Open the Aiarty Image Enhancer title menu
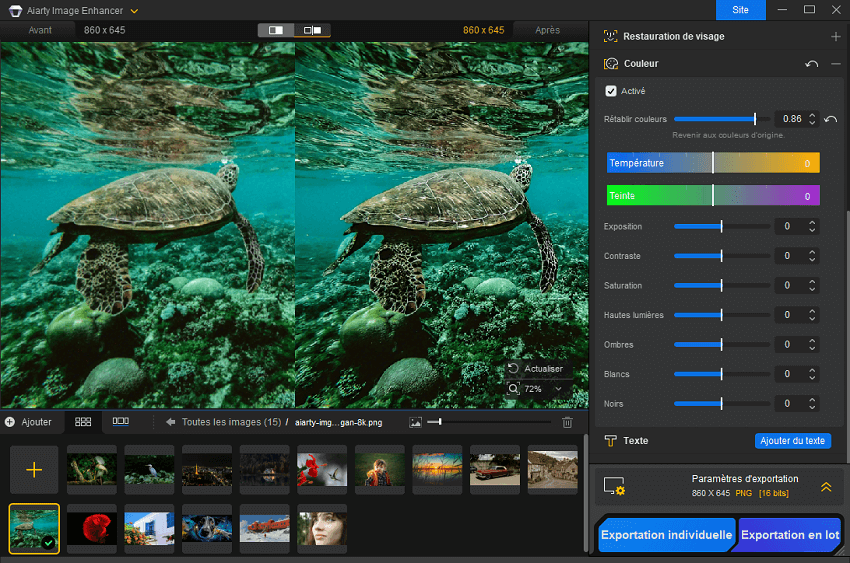Viewport: 850px width, 563px height. 135,10
